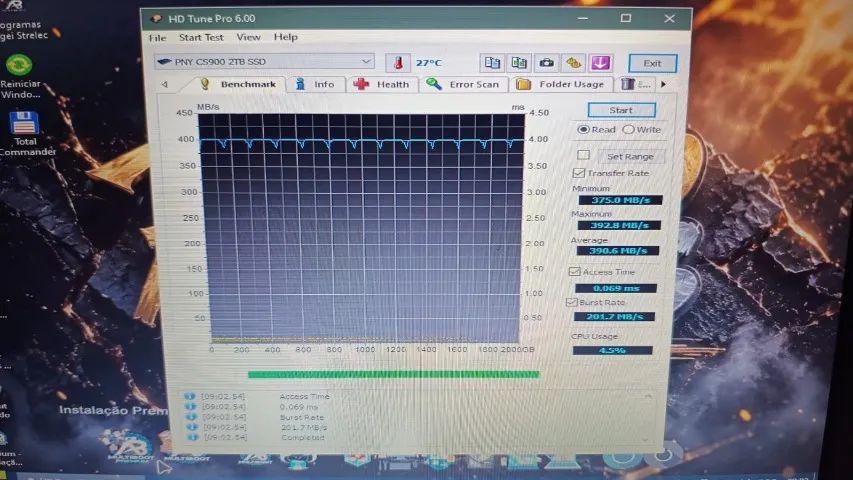Open the PNY CS900 2TB SSD drive dropdown
Image resolution: width=853 pixels, height=480 pixels.
[x=264, y=61]
